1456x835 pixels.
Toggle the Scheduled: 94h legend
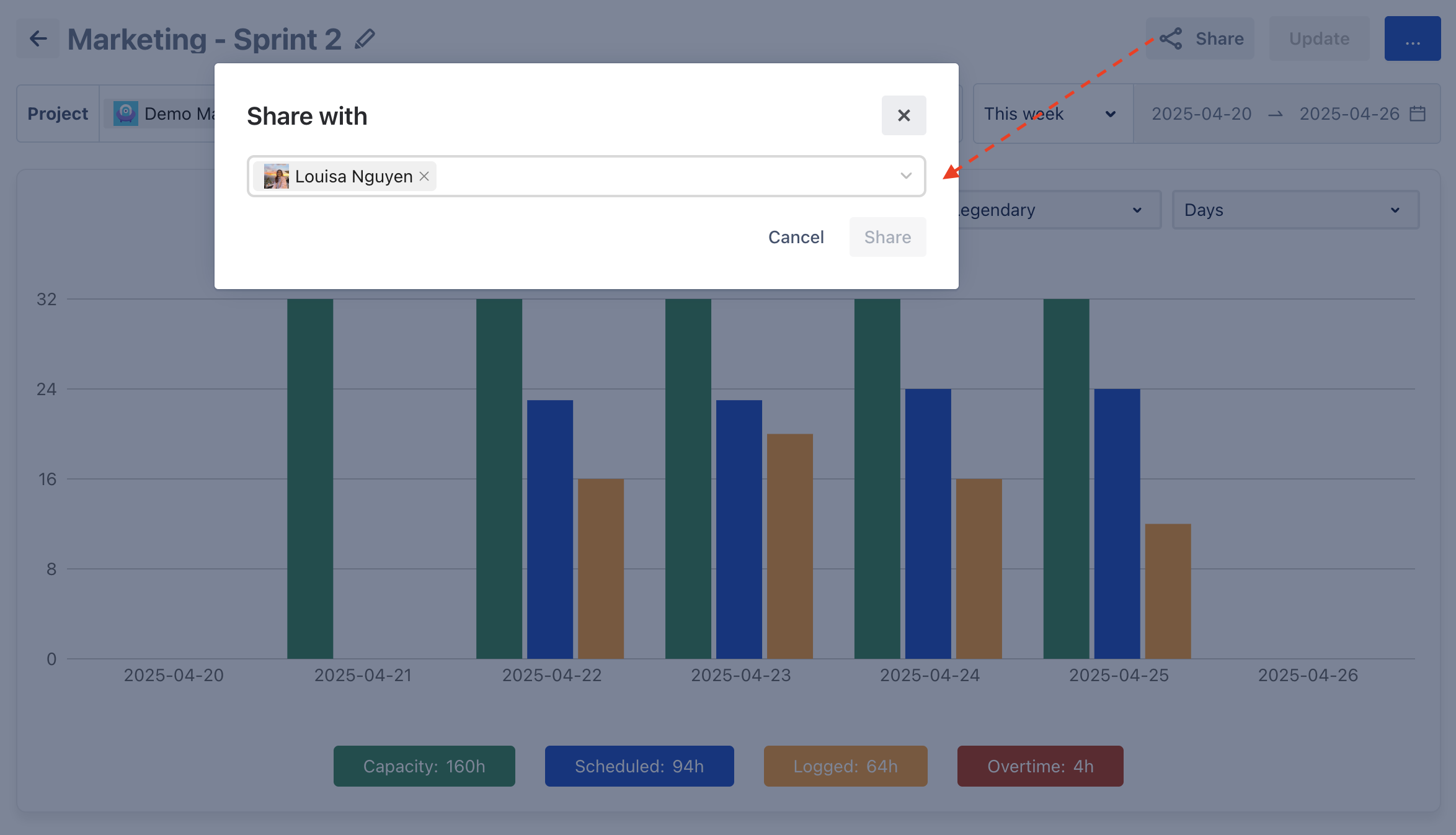[639, 766]
